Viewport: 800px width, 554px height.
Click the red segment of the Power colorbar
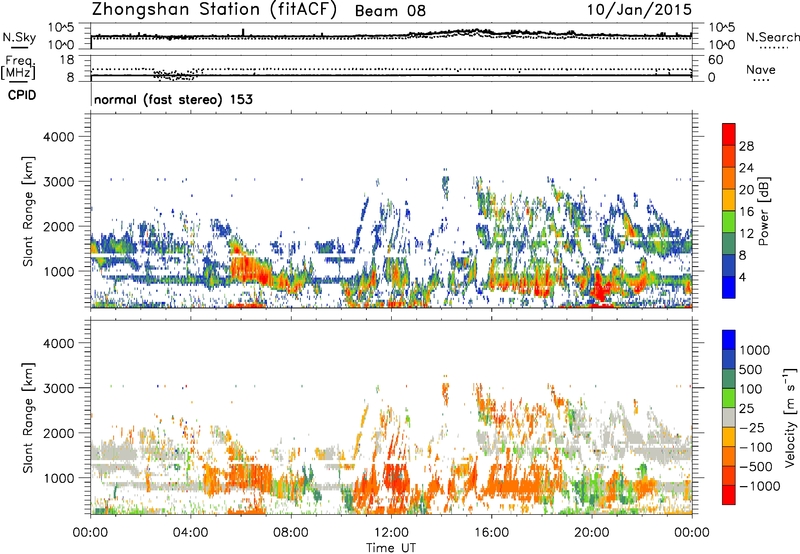729,134
